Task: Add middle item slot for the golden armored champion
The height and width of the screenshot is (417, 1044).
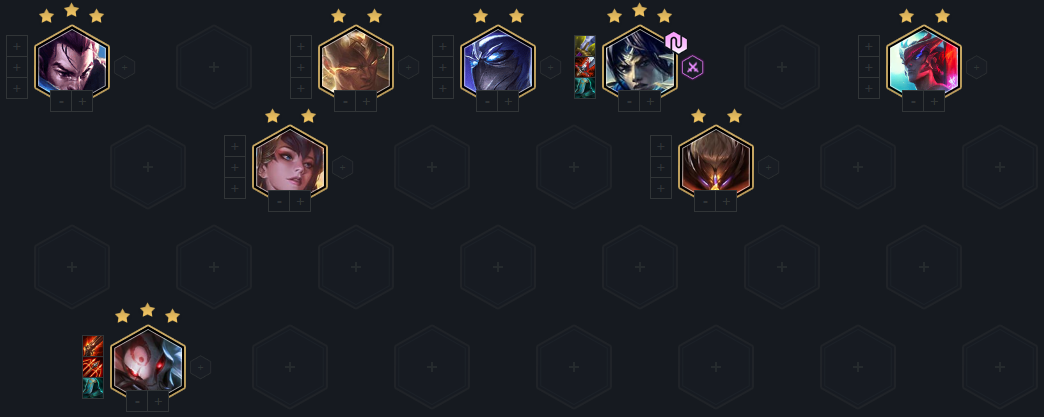Action: click(301, 67)
